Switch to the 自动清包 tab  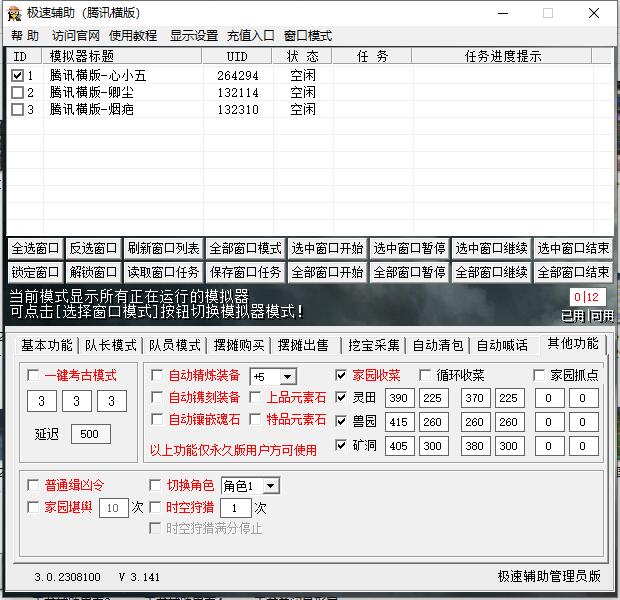pos(438,345)
